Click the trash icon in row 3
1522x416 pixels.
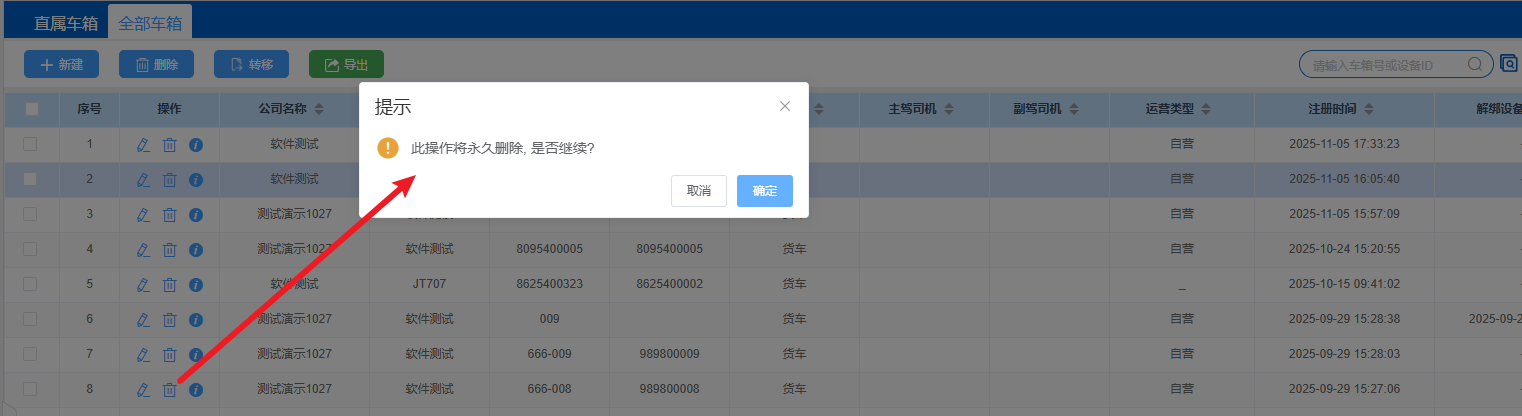coord(170,215)
